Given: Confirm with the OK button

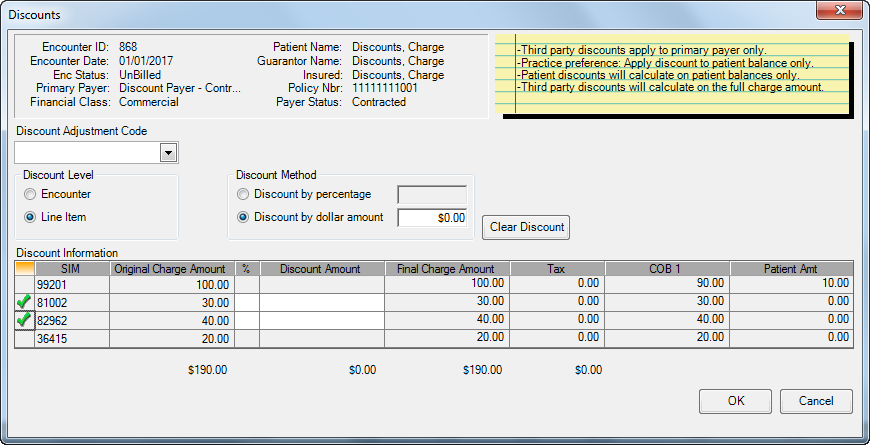Looking at the screenshot, I should click(735, 401).
